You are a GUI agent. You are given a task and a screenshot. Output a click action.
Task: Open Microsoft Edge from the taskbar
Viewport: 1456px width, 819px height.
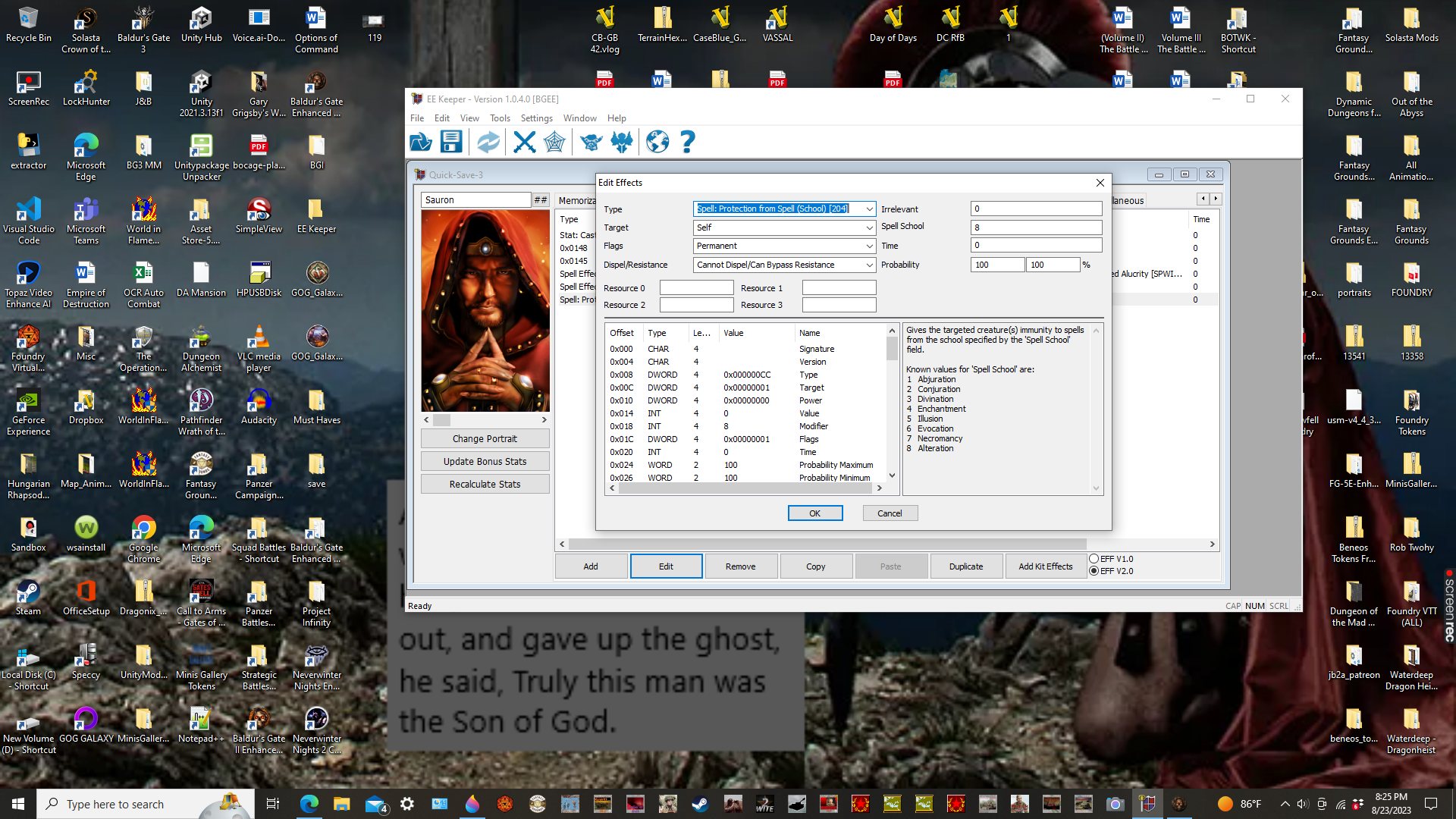pyautogui.click(x=309, y=804)
